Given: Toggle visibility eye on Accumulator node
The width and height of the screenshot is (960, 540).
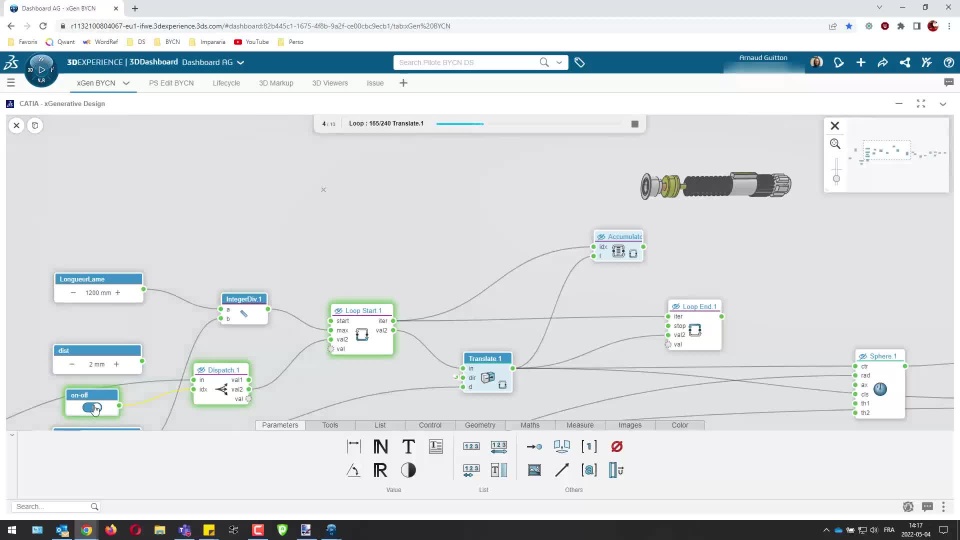Looking at the screenshot, I should [x=601, y=237].
